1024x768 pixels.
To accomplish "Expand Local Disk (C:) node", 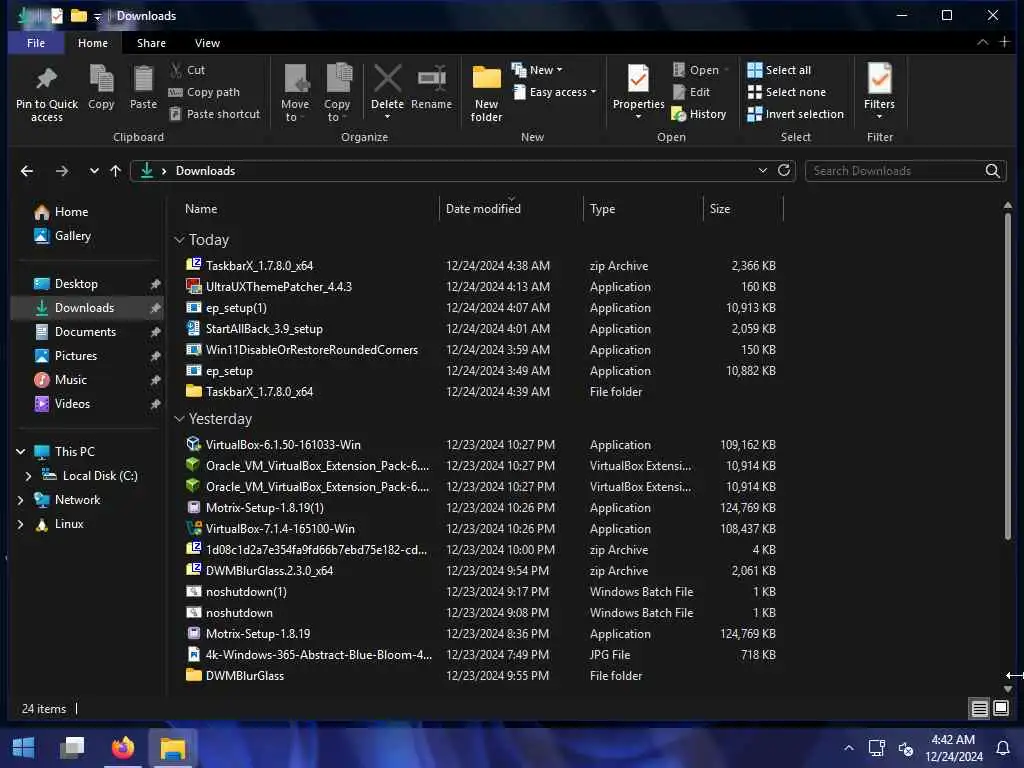I will pyautogui.click(x=29, y=476).
